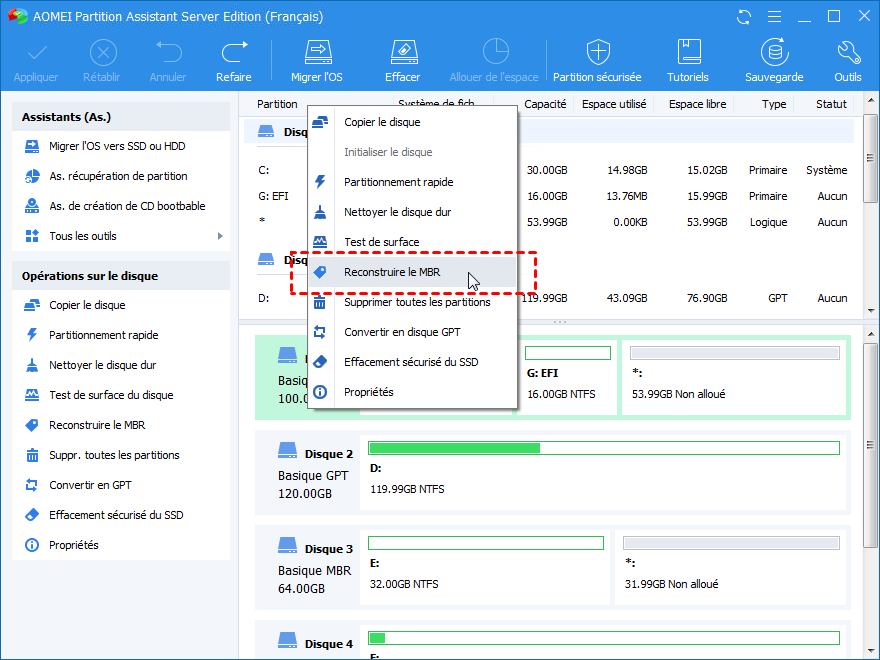Click Test de surface du disque
This screenshot has width=880, height=660.
(x=111, y=395)
